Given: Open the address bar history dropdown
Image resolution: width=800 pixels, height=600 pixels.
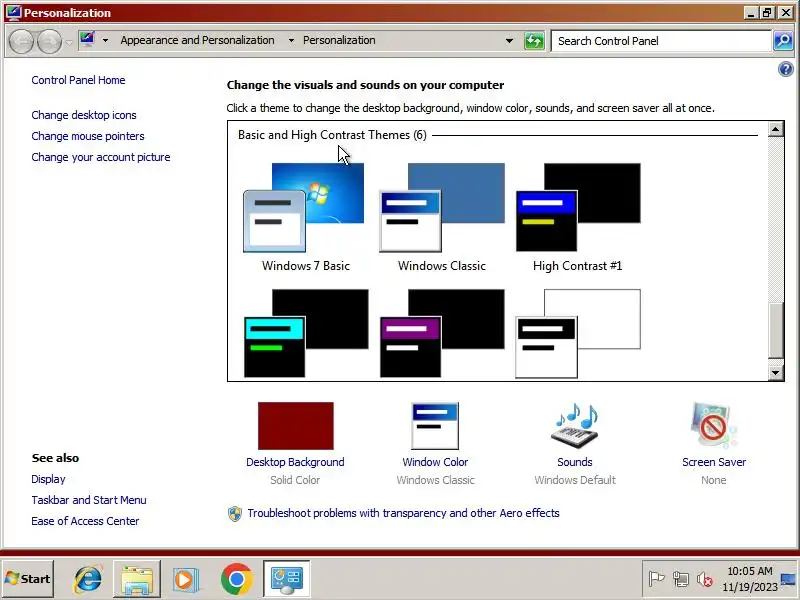Looking at the screenshot, I should click(x=509, y=41).
